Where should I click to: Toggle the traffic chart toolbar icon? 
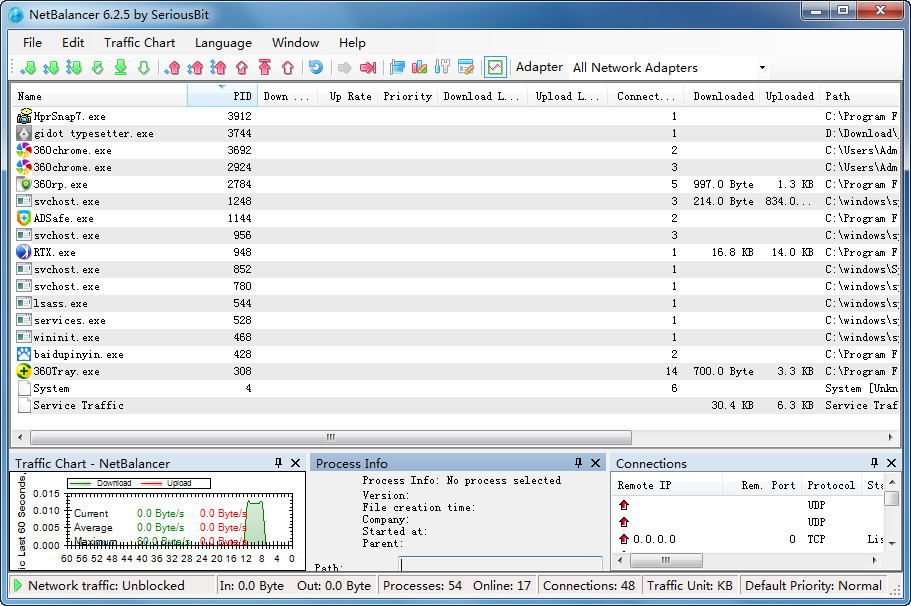click(494, 68)
